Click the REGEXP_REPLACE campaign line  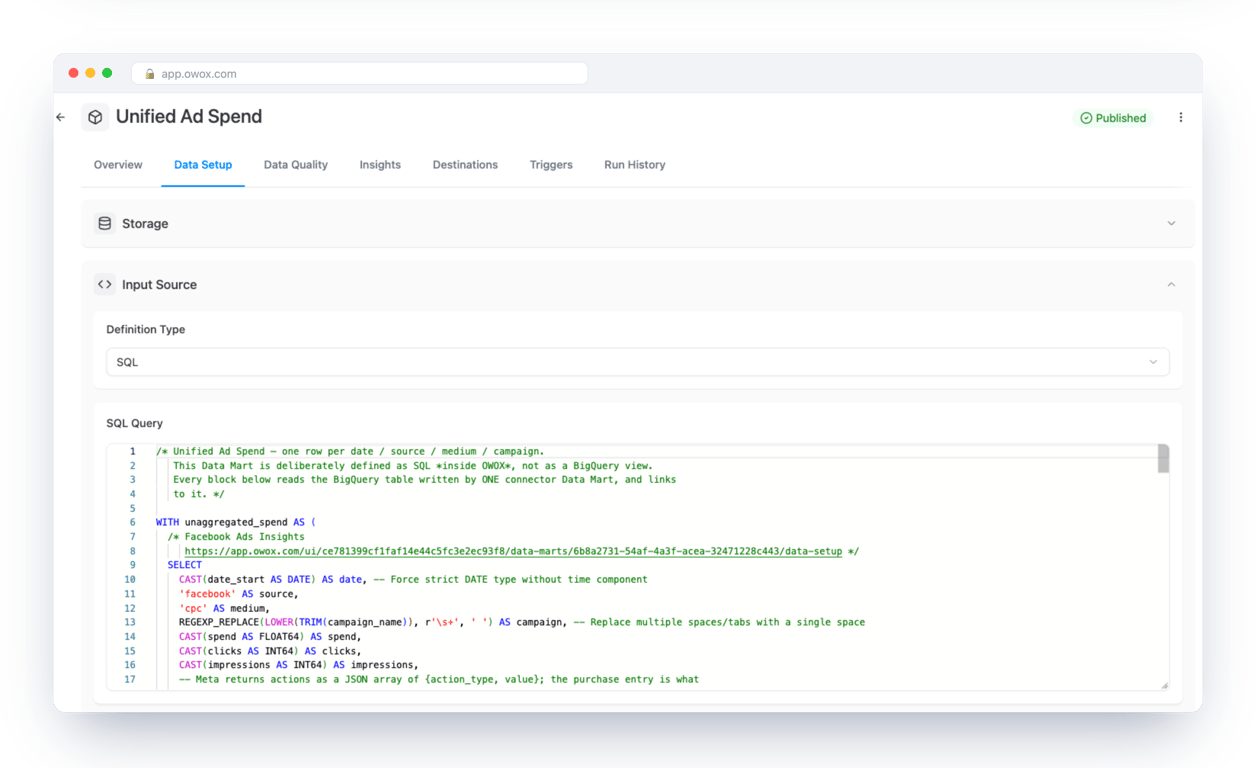[522, 622]
